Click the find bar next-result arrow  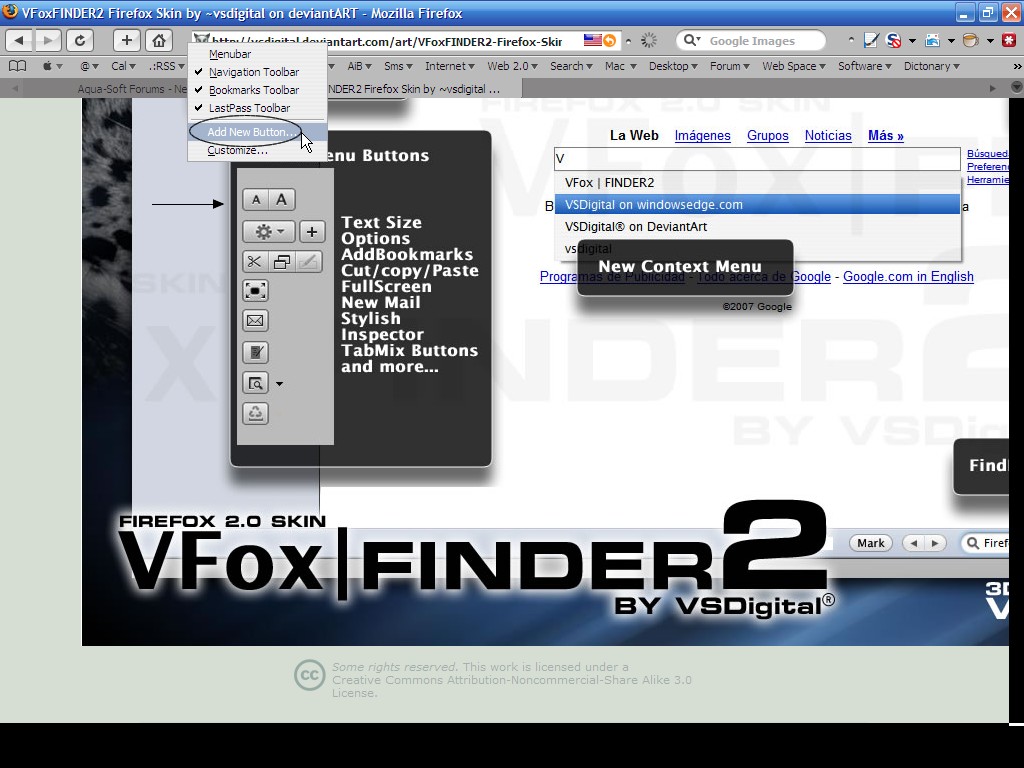(x=935, y=543)
